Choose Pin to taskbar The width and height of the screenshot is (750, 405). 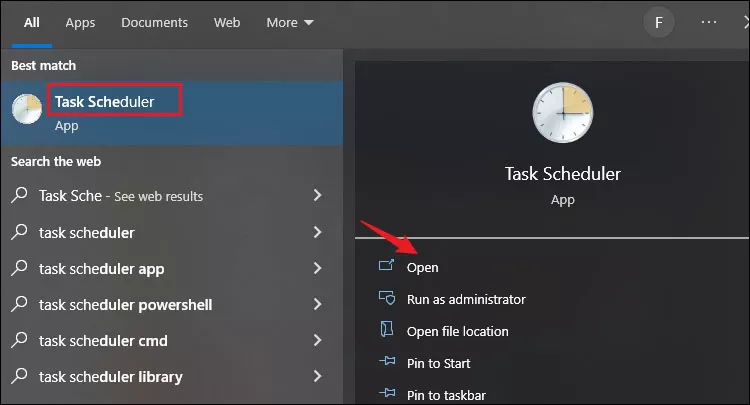[446, 395]
